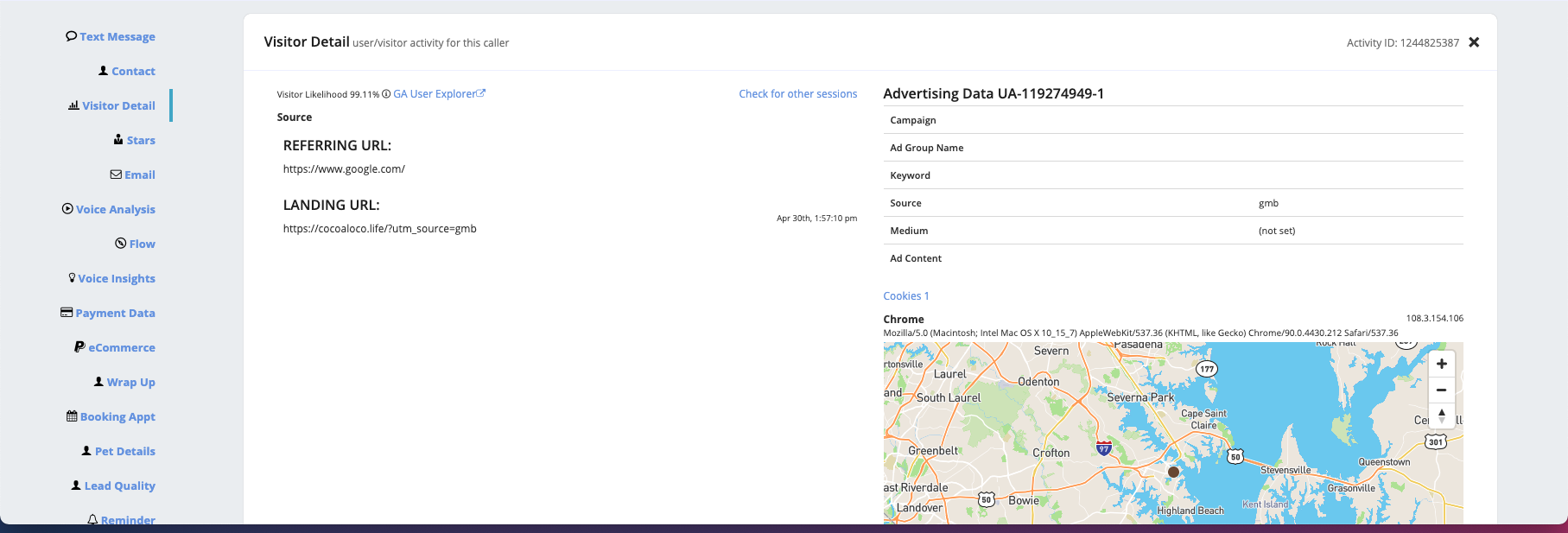Zoom in on the map
The image size is (1568, 533).
[1441, 364]
